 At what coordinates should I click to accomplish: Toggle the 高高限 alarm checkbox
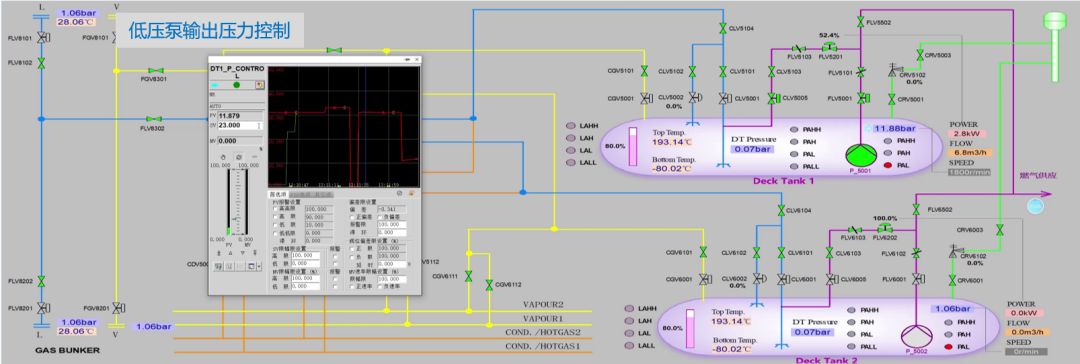[275, 209]
